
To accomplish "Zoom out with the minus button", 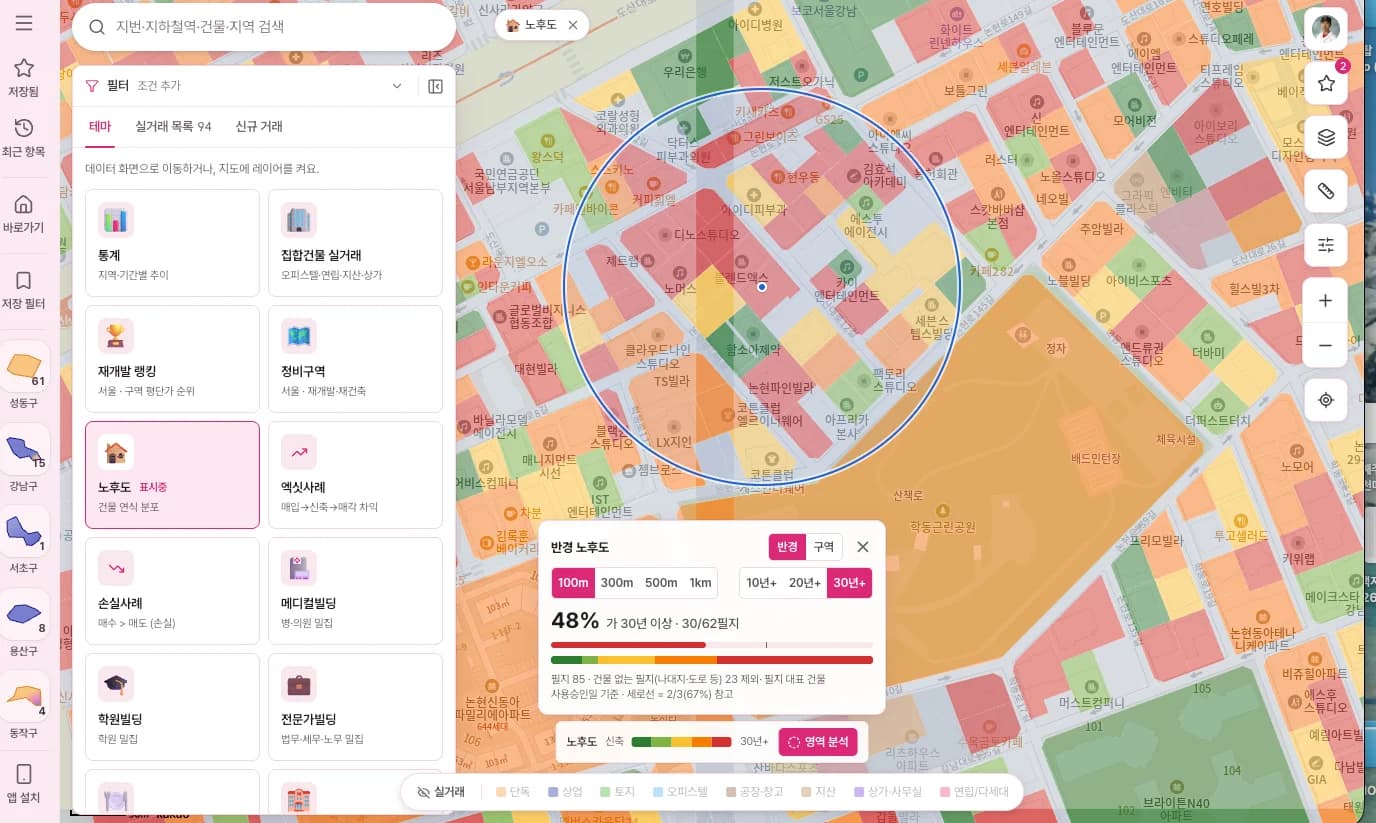I will tap(1326, 345).
